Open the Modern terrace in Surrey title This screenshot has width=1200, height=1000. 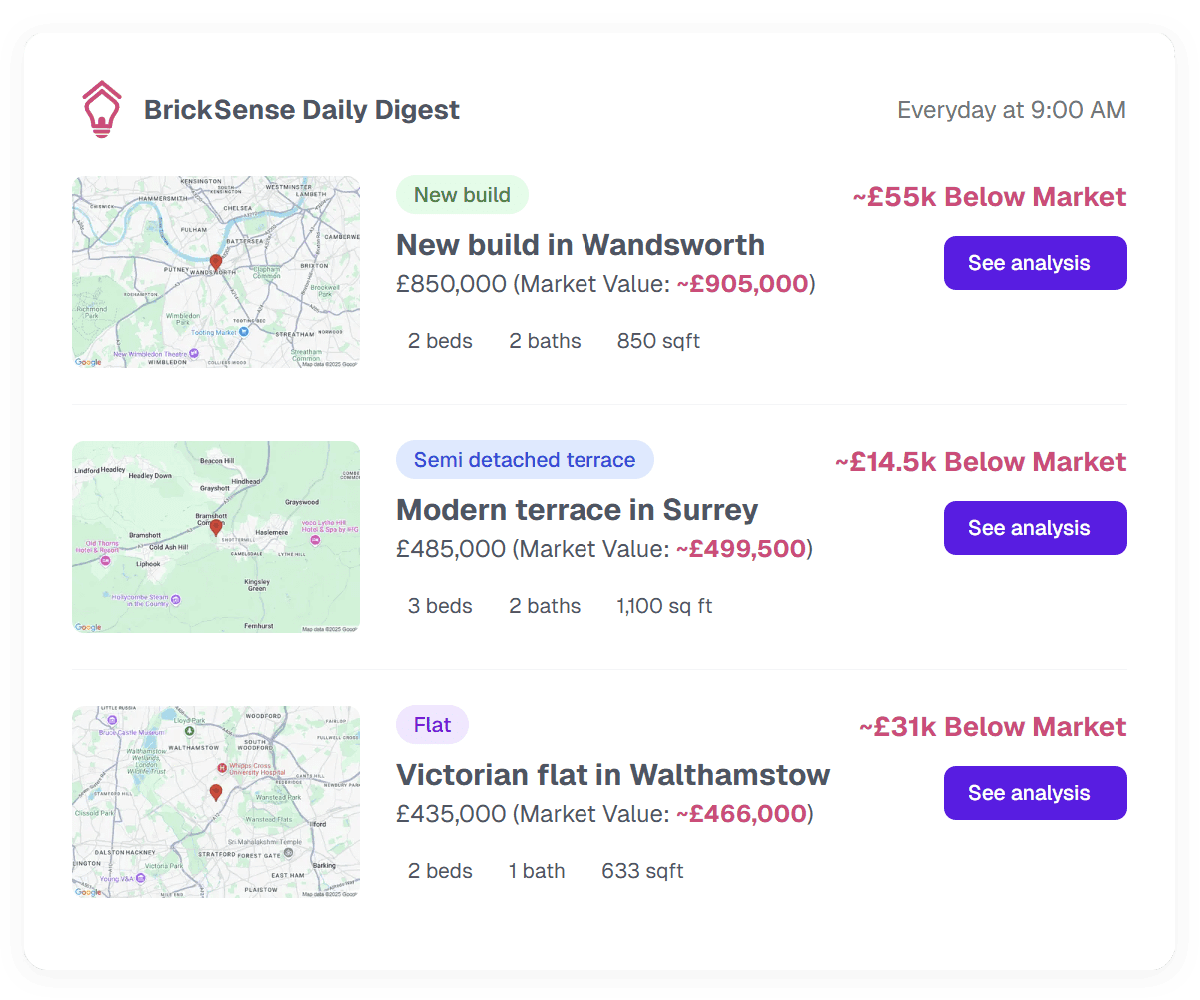point(578,510)
